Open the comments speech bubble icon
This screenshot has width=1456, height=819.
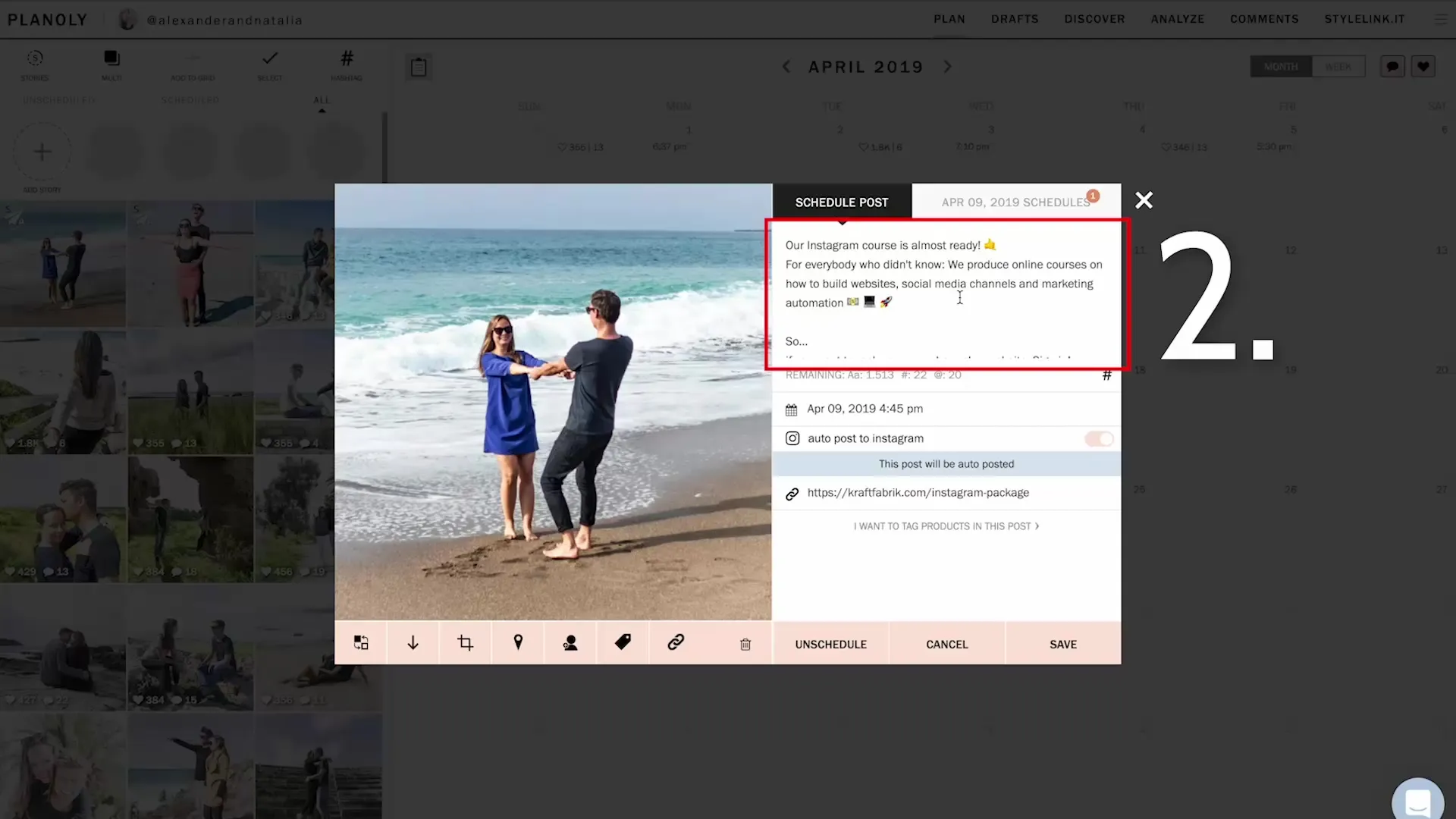pyautogui.click(x=1392, y=67)
